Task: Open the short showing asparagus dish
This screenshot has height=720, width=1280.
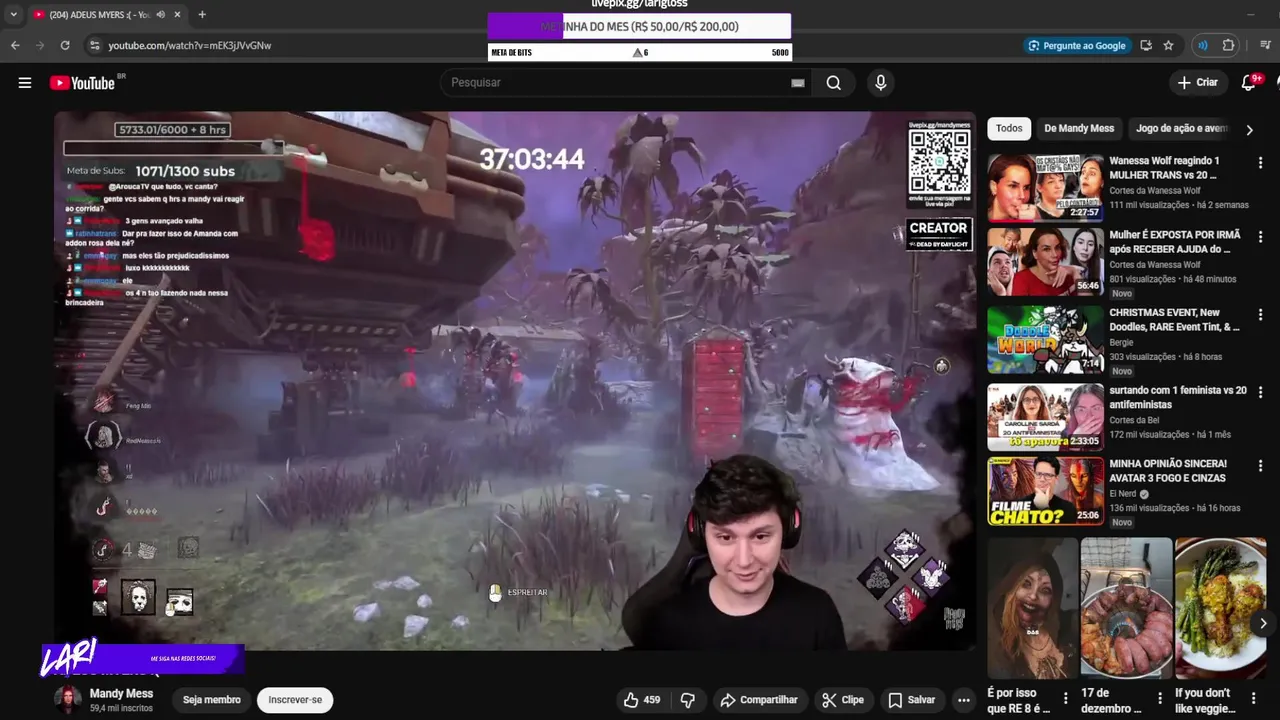Action: pos(1220,609)
